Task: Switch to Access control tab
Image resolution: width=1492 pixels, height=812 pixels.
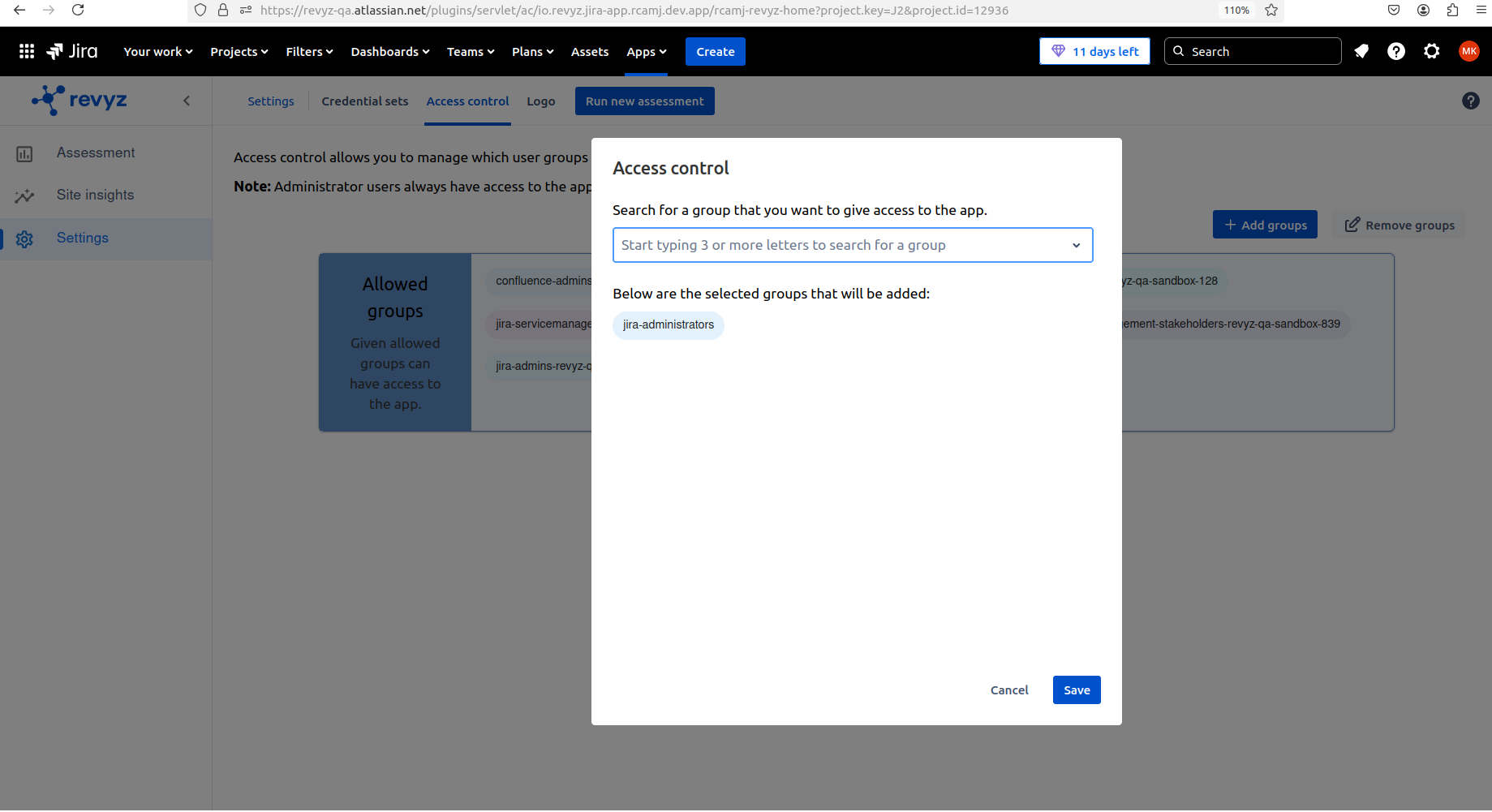Action: pyautogui.click(x=468, y=101)
